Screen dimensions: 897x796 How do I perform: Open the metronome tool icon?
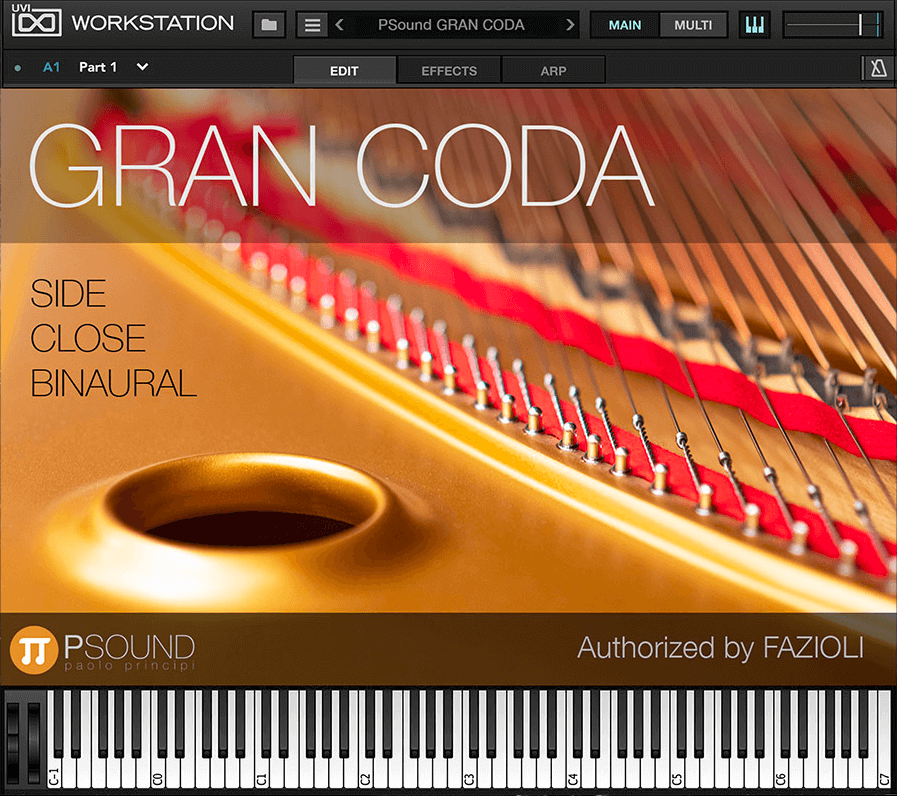tap(877, 68)
